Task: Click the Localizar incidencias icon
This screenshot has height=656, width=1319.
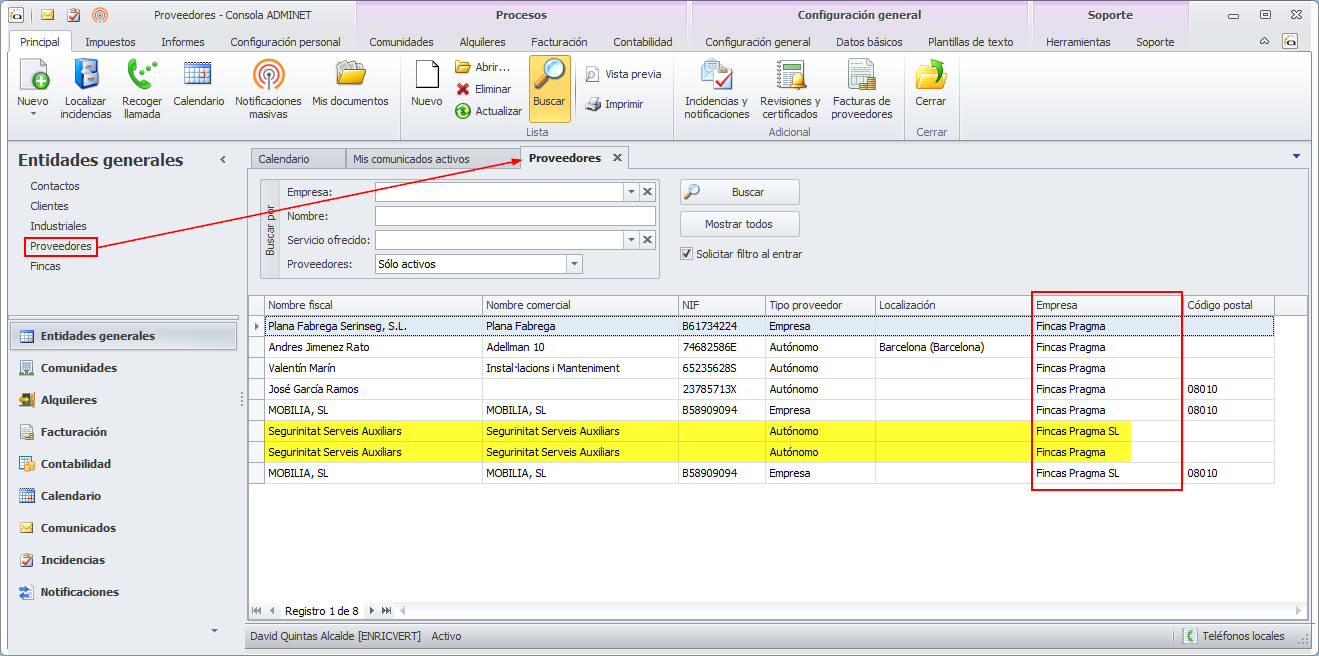Action: [86, 76]
